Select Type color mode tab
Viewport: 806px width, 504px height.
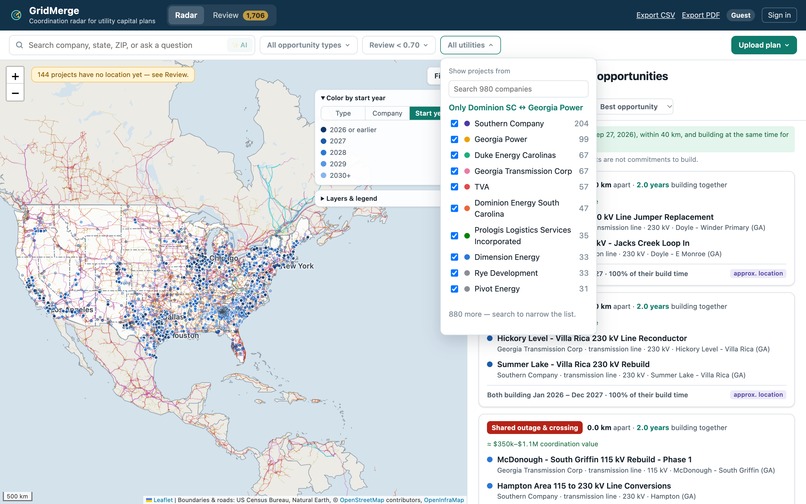(343, 113)
